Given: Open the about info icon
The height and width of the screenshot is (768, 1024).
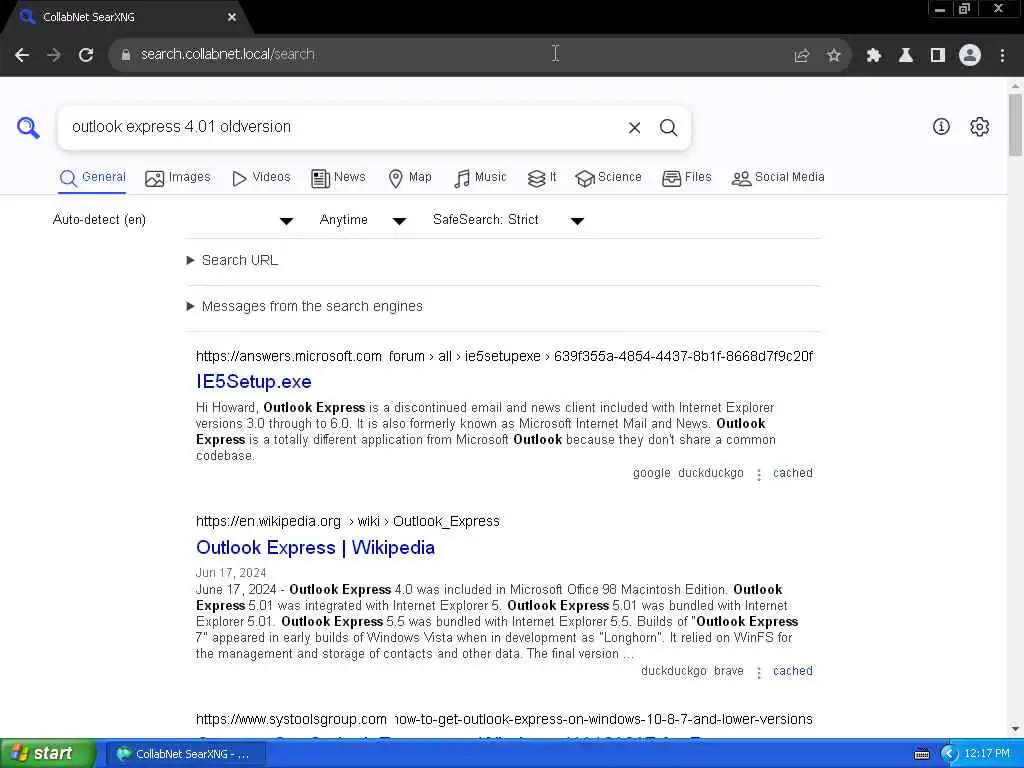Looking at the screenshot, I should [941, 127].
